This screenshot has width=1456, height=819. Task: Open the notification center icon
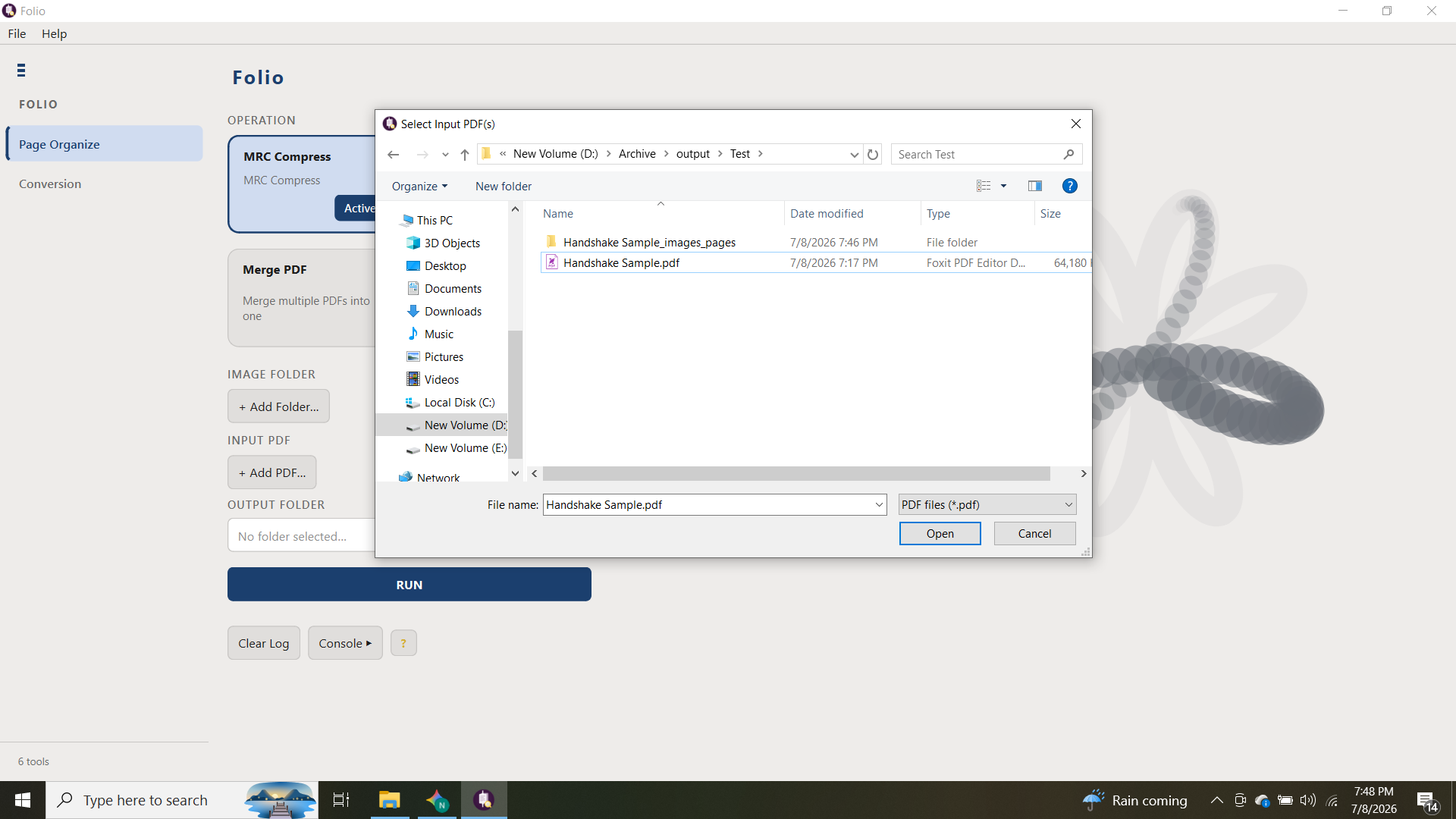pyautogui.click(x=1427, y=801)
